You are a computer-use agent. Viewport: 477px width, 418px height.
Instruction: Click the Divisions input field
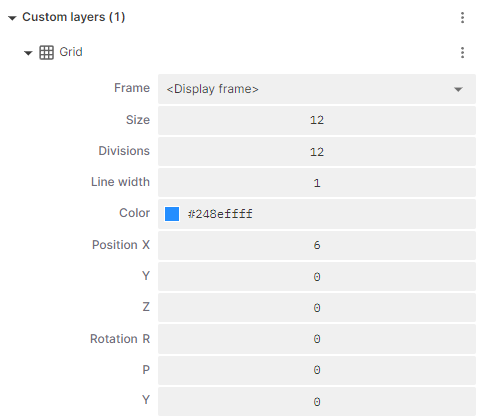click(317, 152)
